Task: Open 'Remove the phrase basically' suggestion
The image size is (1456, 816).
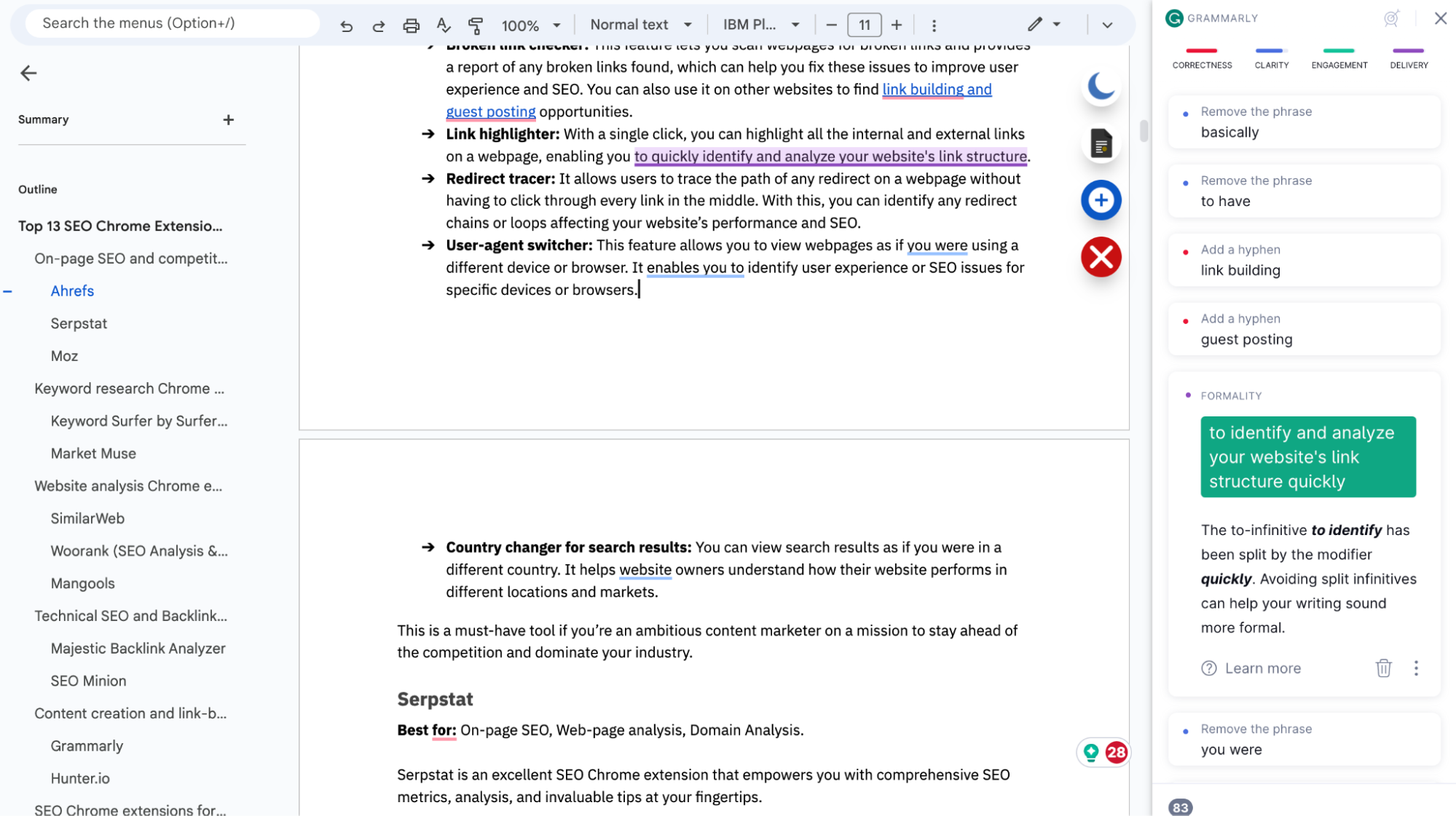Action: click(x=1304, y=122)
